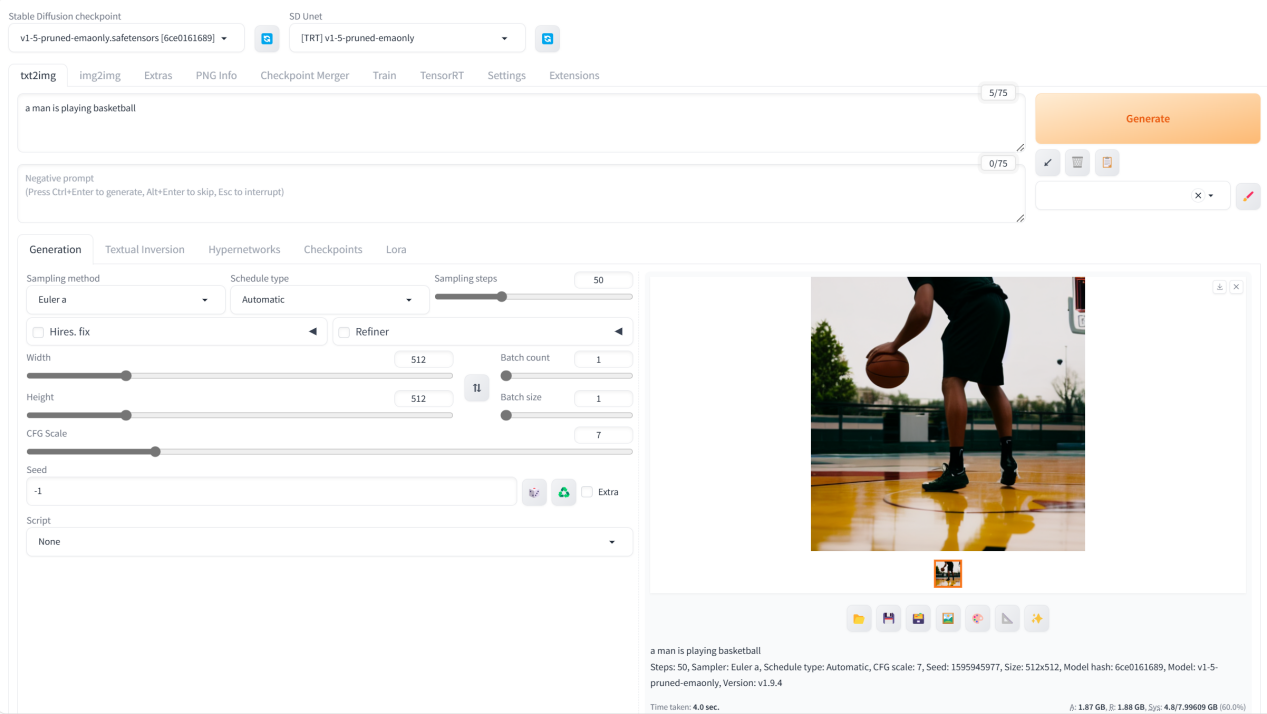1267x714 pixels.
Task: Open the images output folder
Action: pos(859,619)
